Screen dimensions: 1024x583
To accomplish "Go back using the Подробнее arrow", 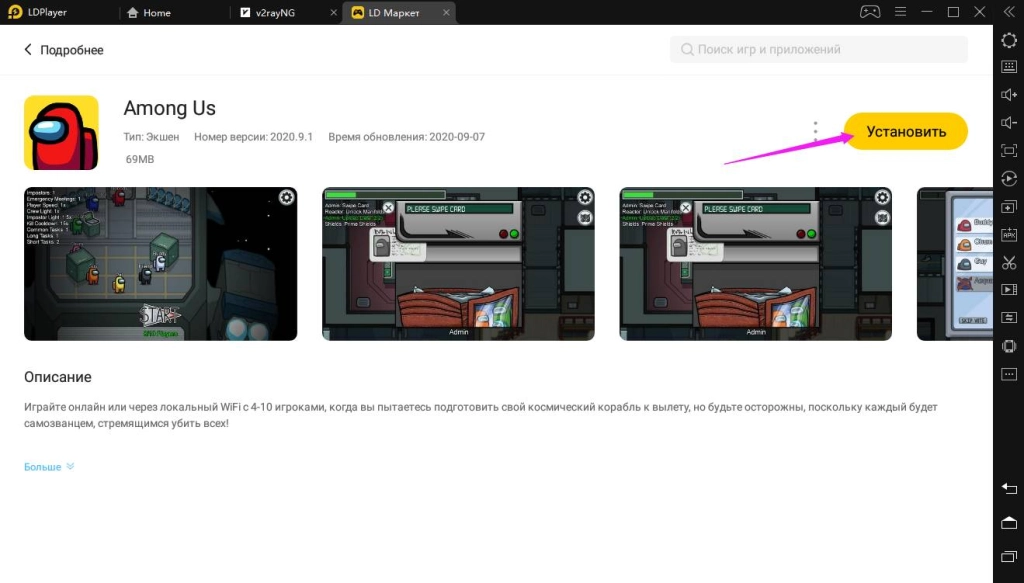I will click(28, 50).
